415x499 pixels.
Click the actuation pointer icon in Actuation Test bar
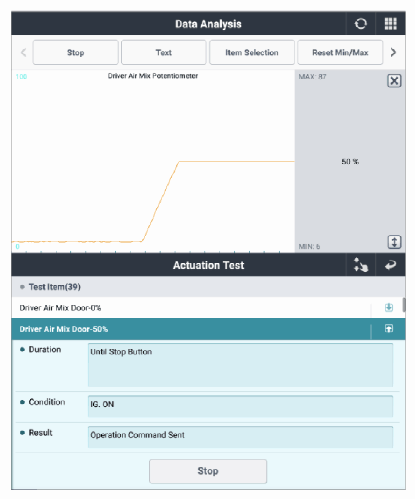pos(361,265)
